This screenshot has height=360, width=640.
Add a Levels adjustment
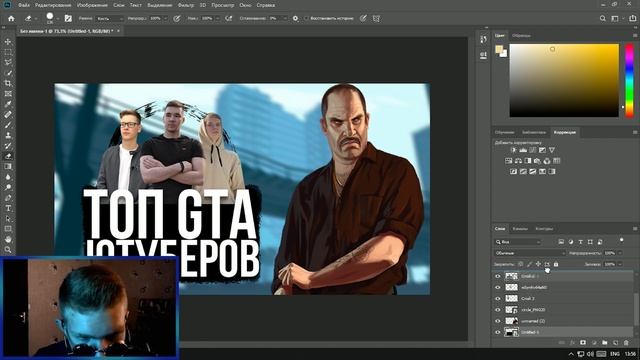[523, 150]
